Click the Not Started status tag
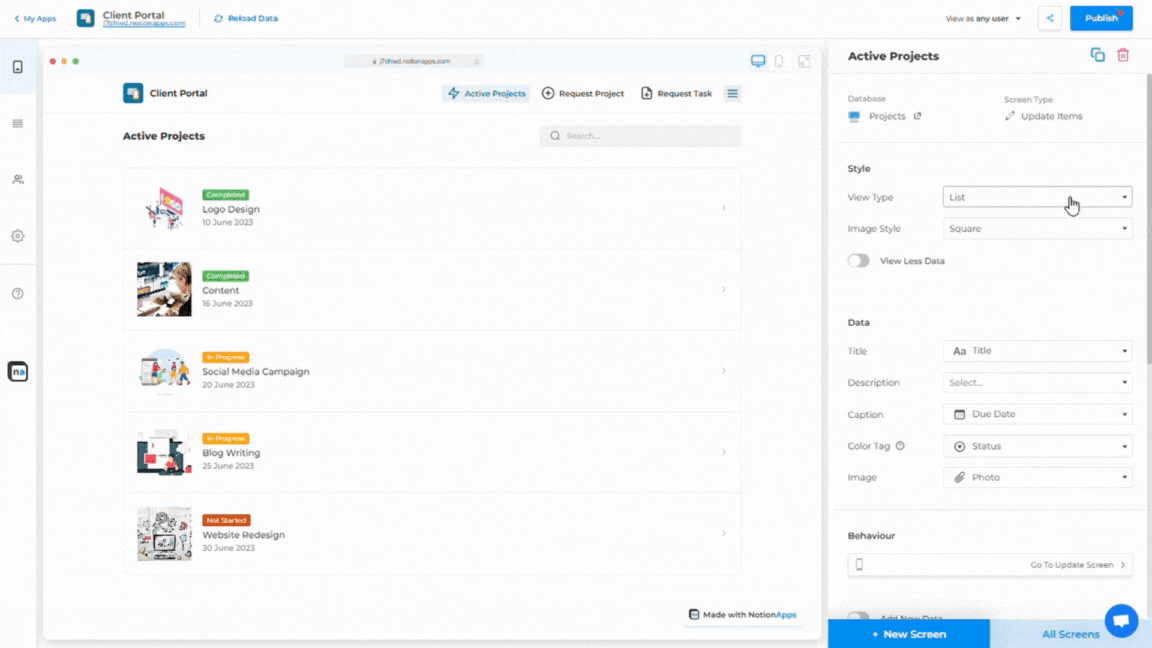This screenshot has width=1152, height=648. [226, 520]
